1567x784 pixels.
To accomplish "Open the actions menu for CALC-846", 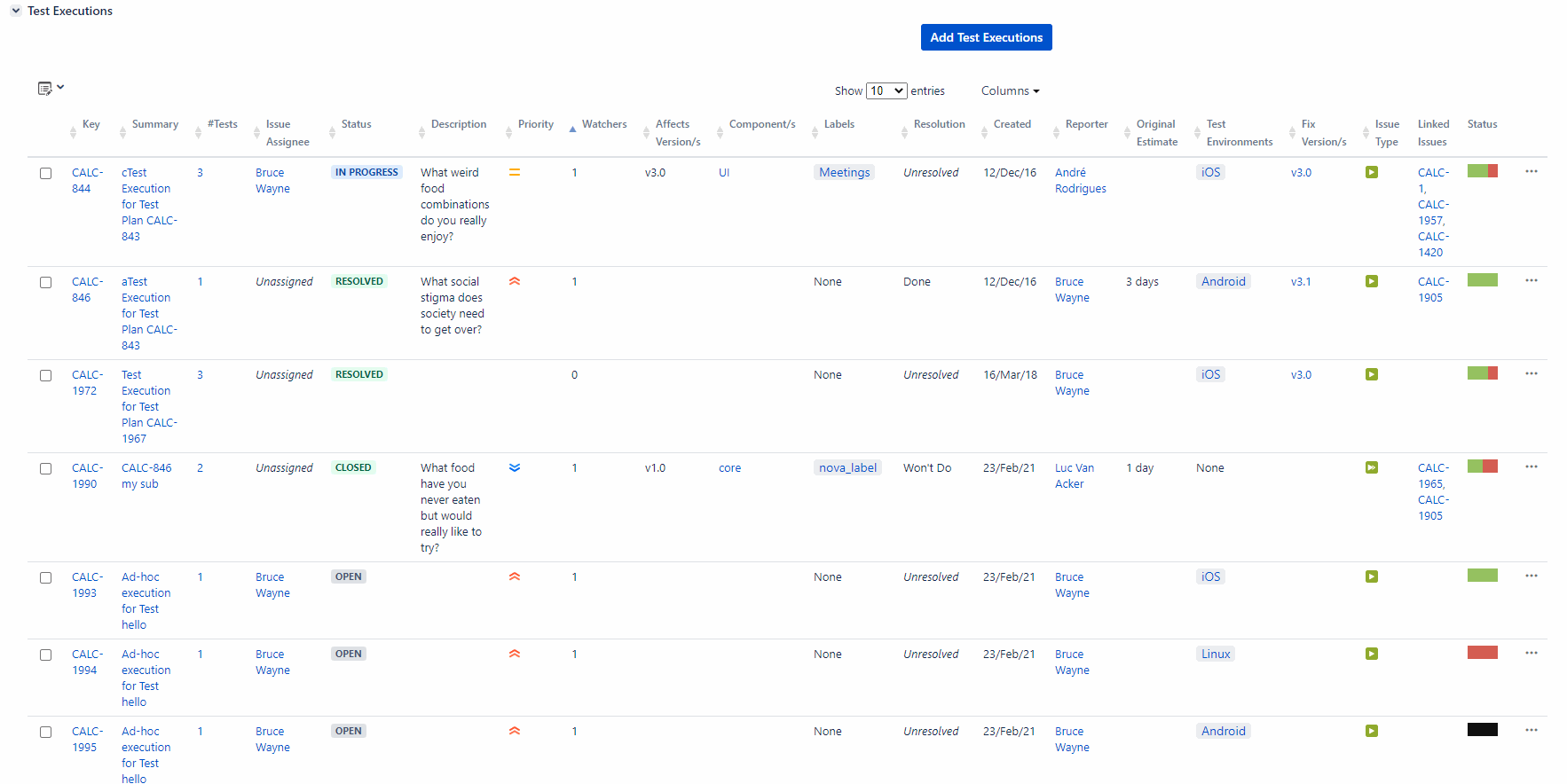I will click(x=1531, y=280).
